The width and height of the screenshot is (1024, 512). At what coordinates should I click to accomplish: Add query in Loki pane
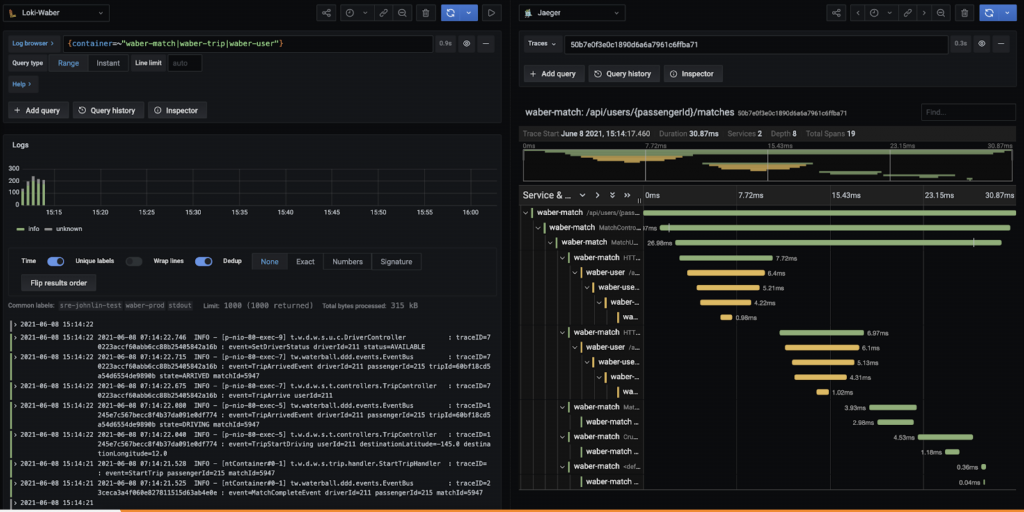click(x=39, y=110)
